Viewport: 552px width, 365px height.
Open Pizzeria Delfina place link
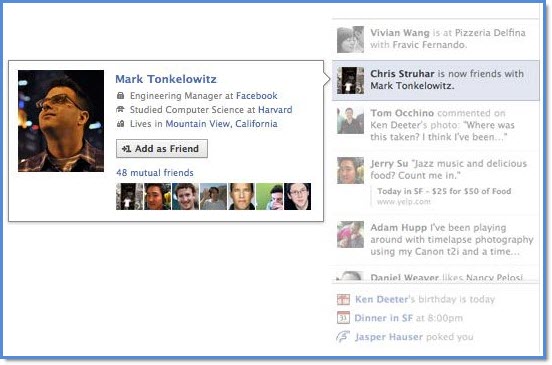tap(490, 33)
